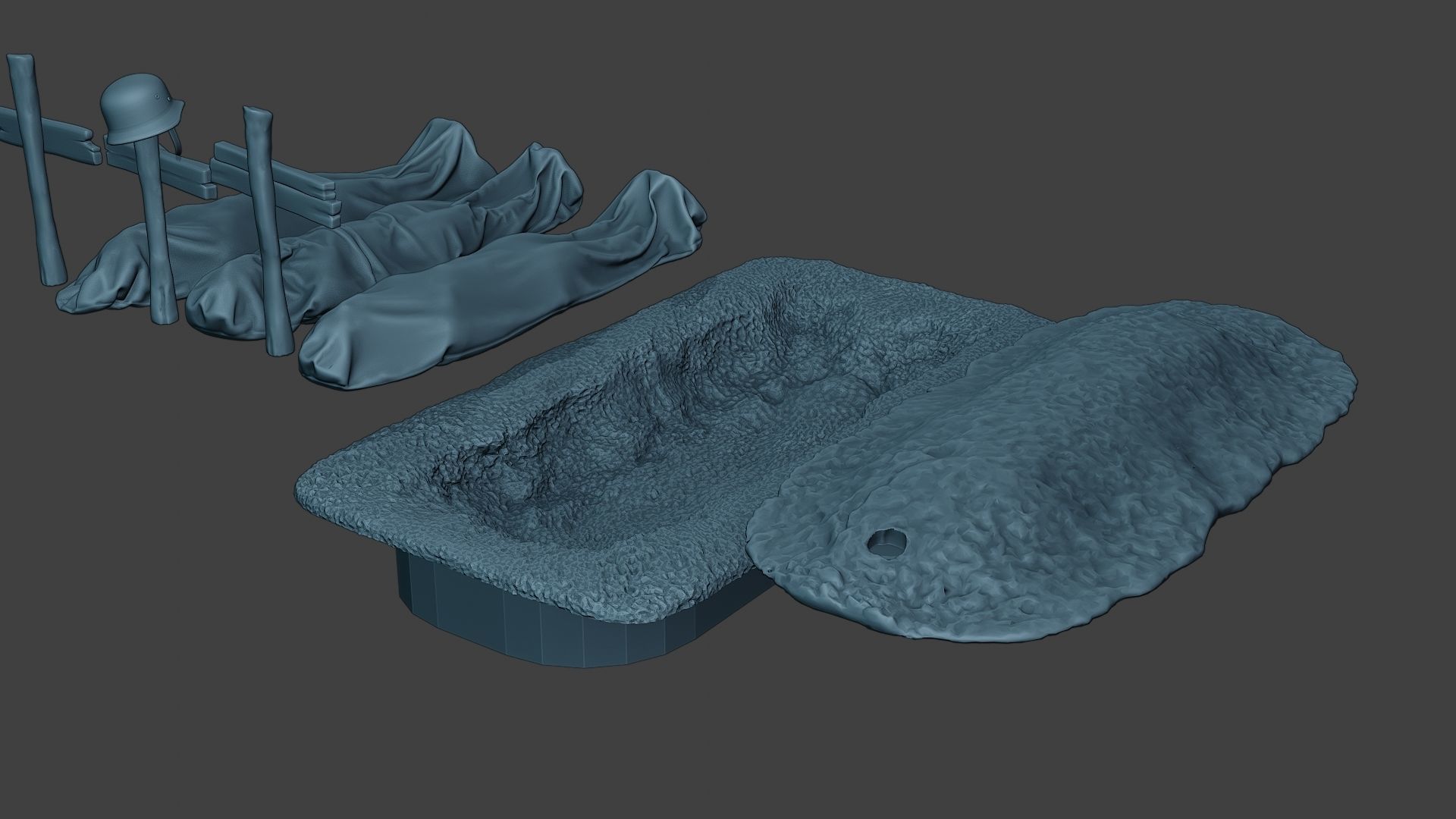Click the rightmost wooden fence post

tap(267, 227)
